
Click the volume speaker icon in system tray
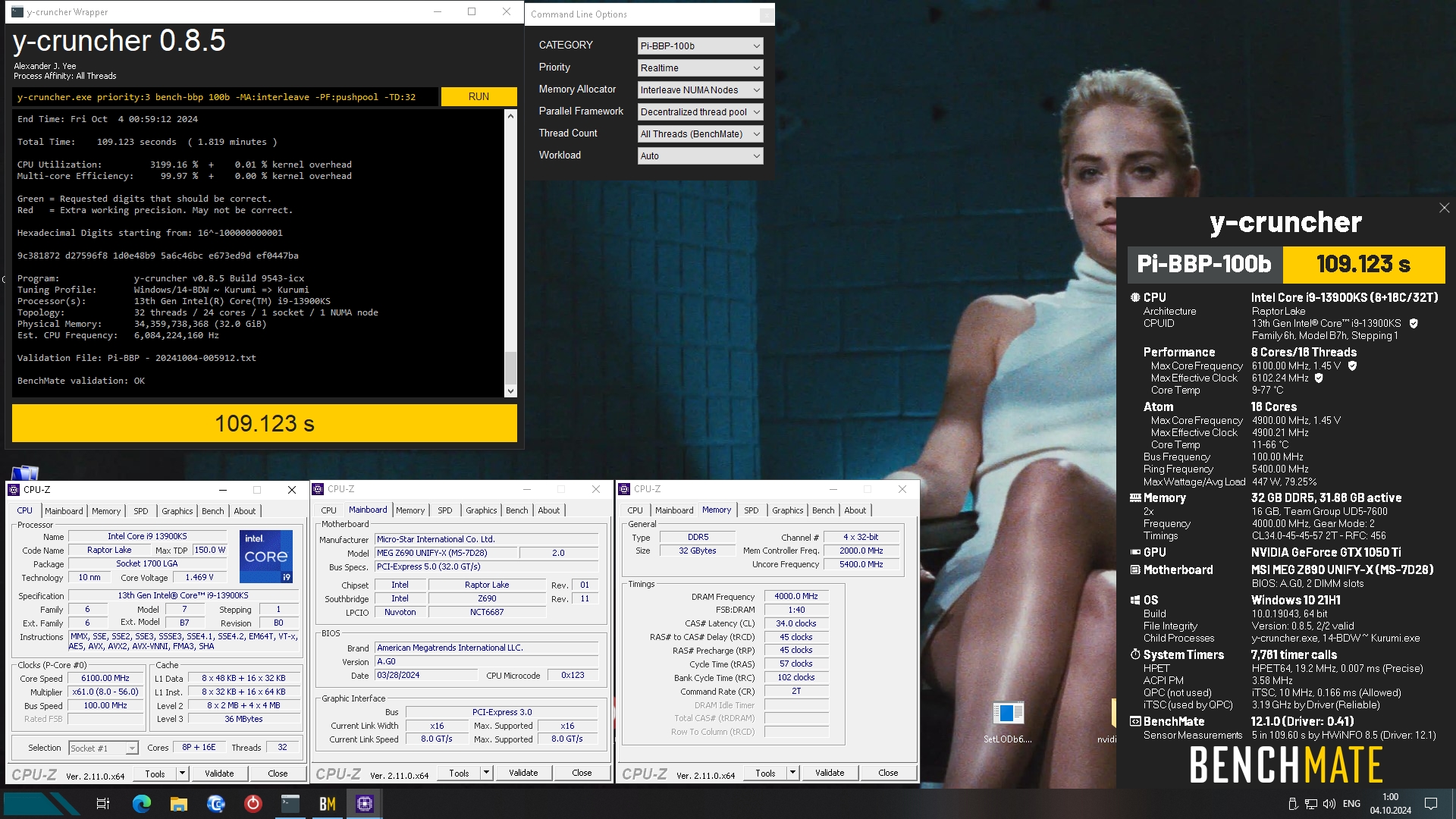click(x=1329, y=804)
